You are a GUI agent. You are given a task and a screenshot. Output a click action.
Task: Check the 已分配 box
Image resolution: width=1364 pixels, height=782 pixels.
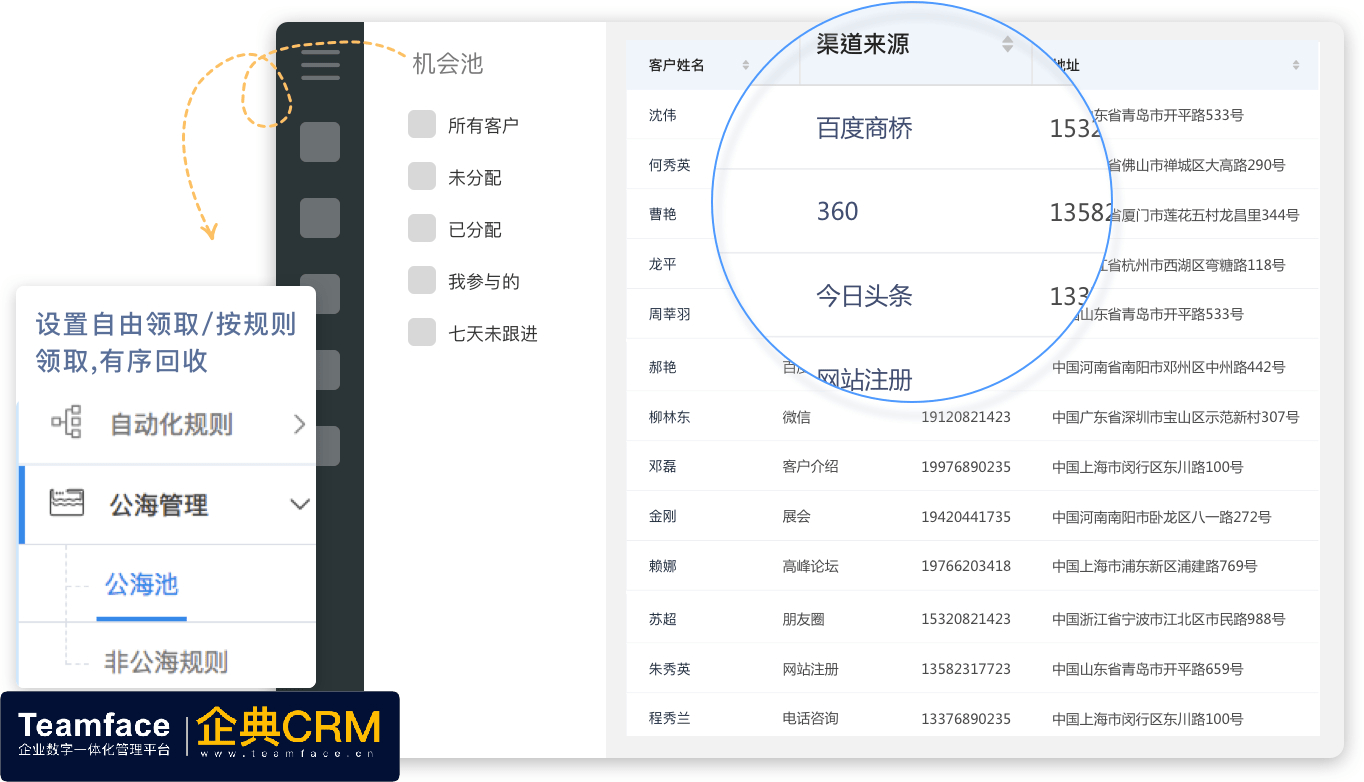click(422, 228)
